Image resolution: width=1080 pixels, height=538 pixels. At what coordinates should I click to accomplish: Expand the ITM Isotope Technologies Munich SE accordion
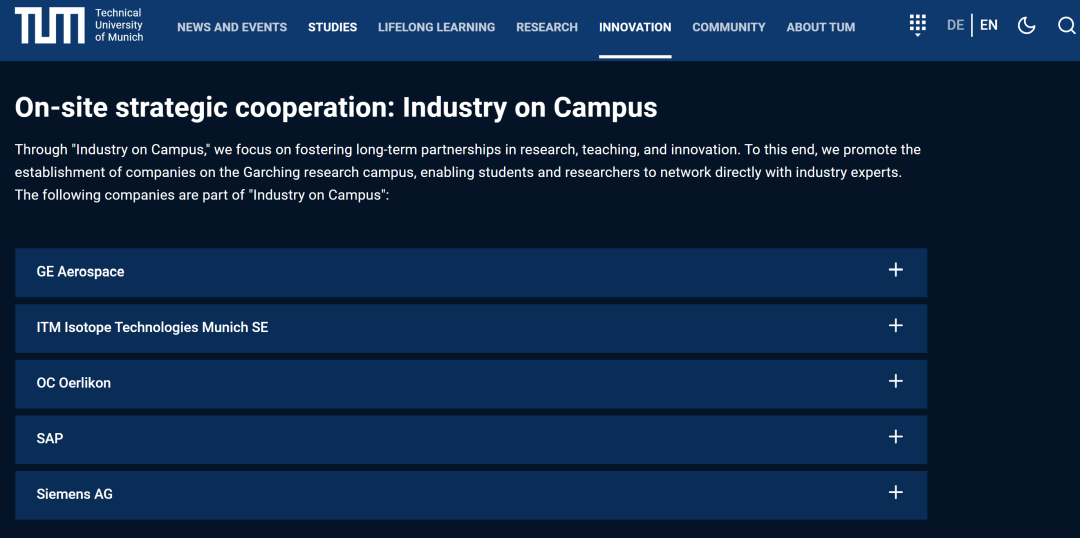point(152,327)
